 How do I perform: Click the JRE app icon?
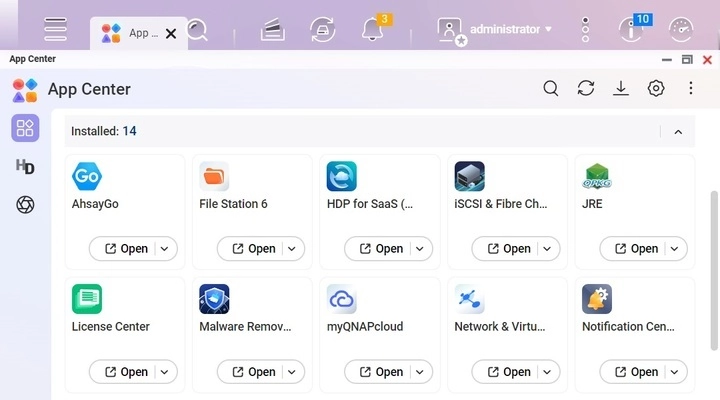click(596, 176)
